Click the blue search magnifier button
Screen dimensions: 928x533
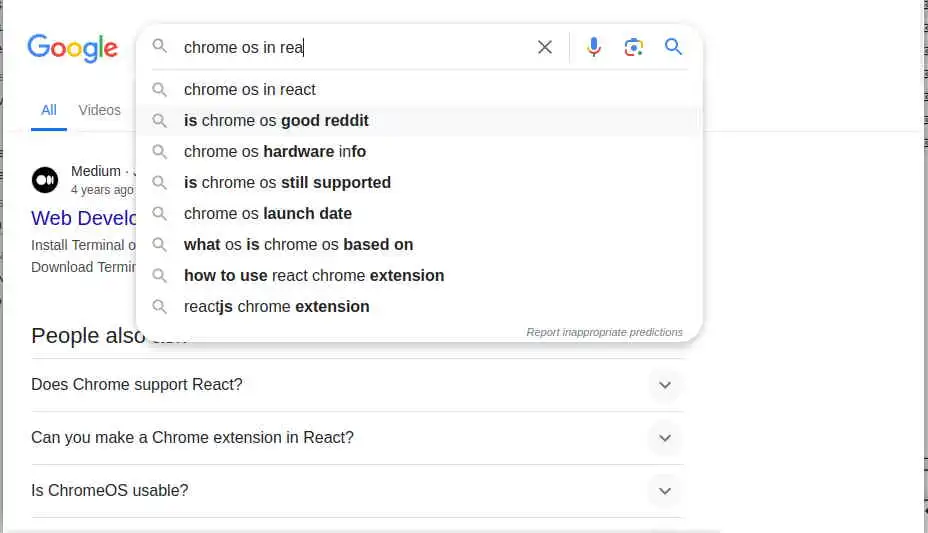(x=674, y=47)
